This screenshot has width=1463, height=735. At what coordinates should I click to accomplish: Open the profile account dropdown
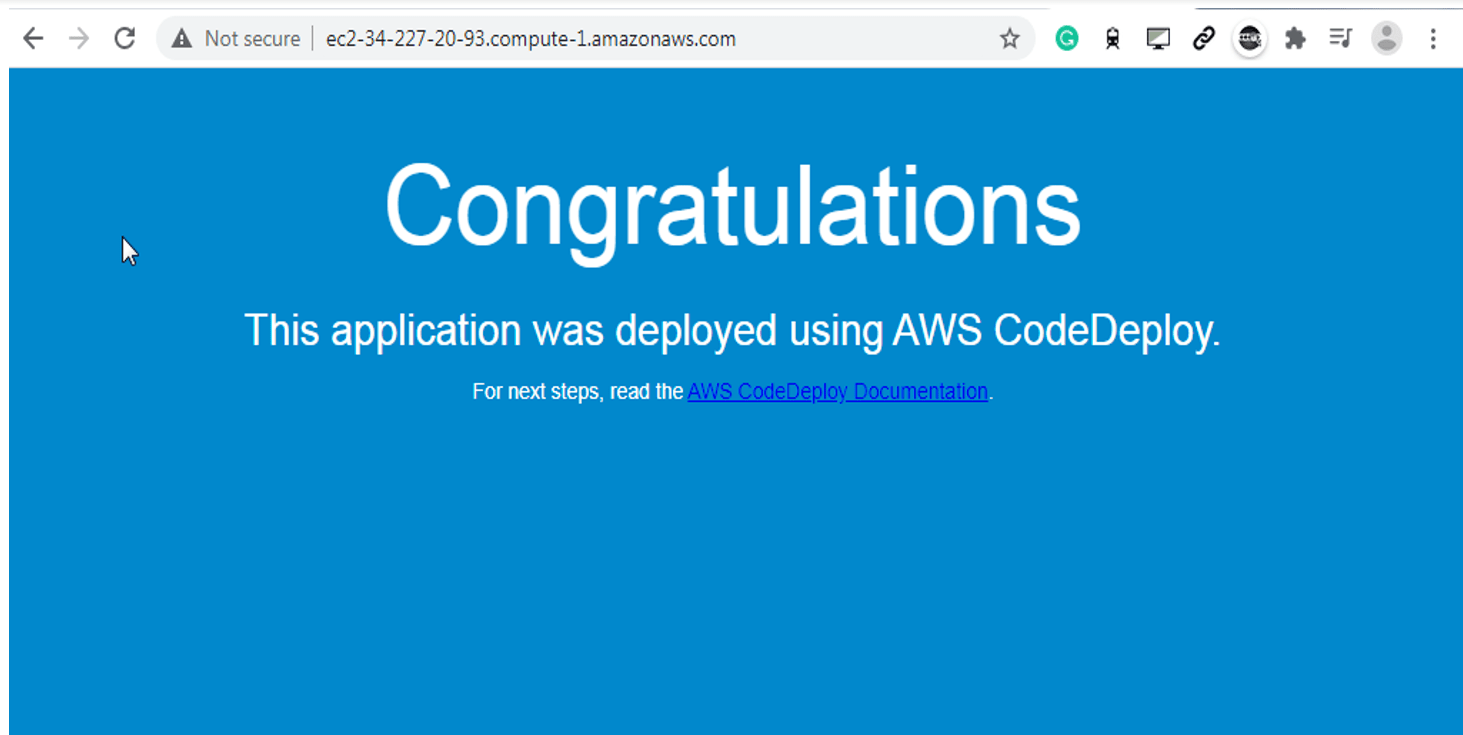click(x=1386, y=38)
